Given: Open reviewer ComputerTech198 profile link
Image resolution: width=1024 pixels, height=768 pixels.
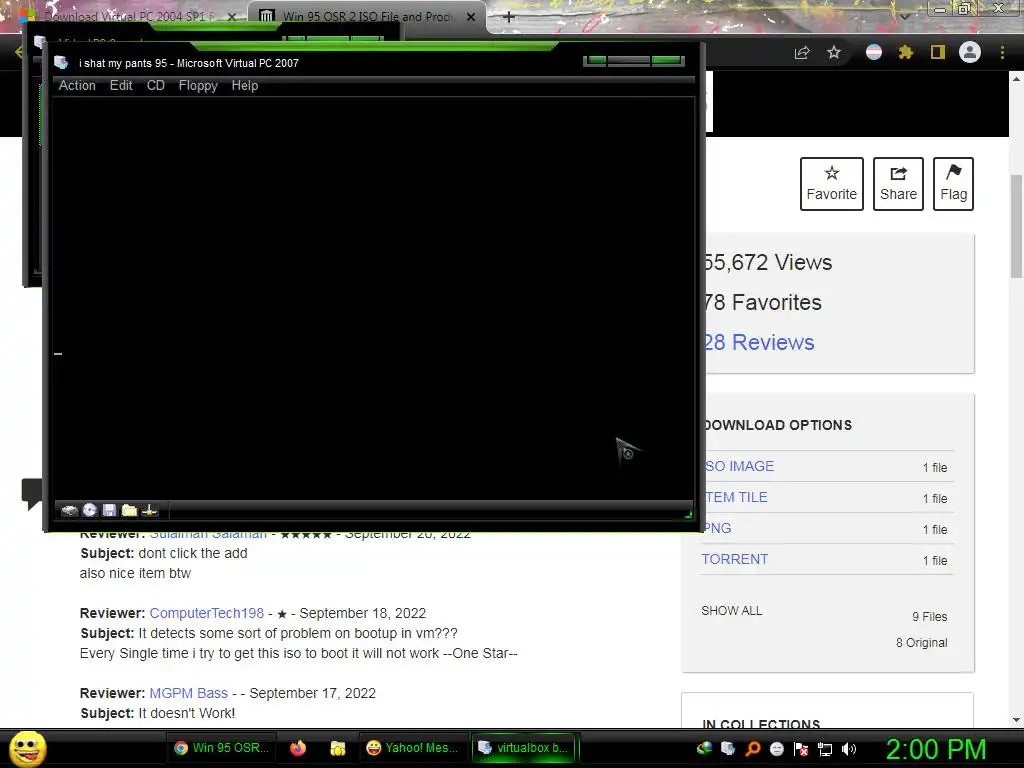Looking at the screenshot, I should (x=206, y=613).
